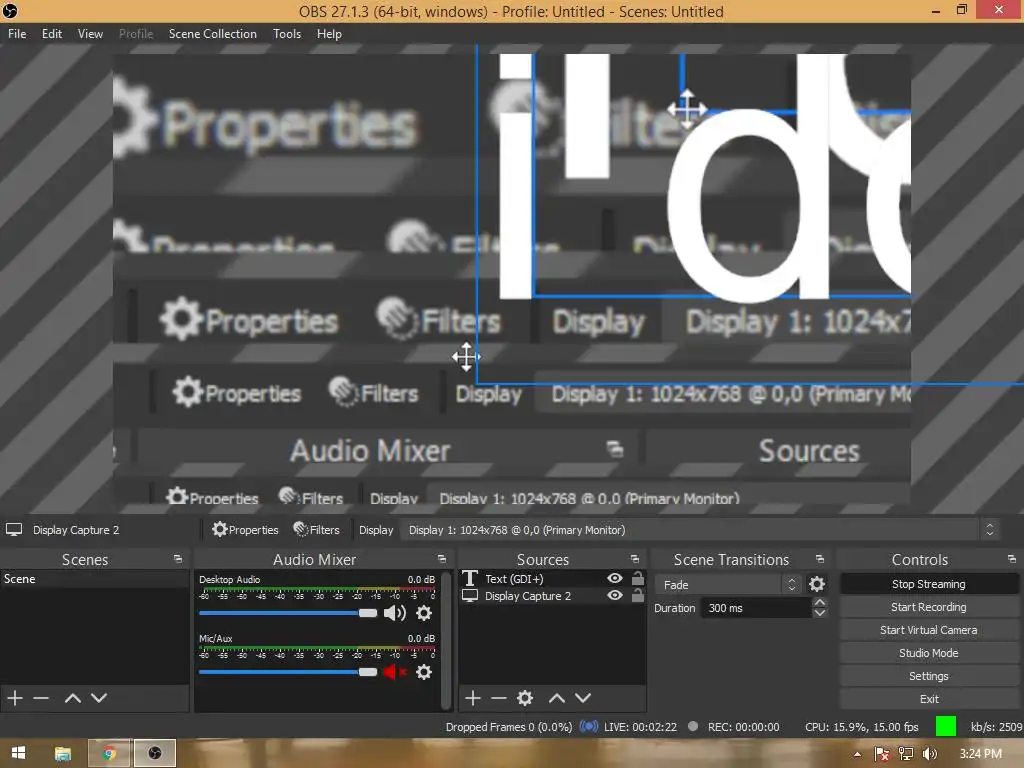Image resolution: width=1024 pixels, height=768 pixels.
Task: Open the Display selection dropdown
Action: (x=700, y=530)
